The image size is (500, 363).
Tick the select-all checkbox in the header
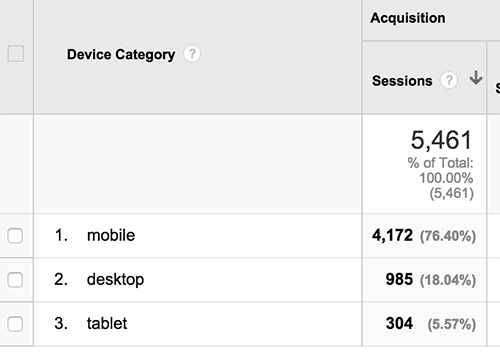click(x=16, y=54)
